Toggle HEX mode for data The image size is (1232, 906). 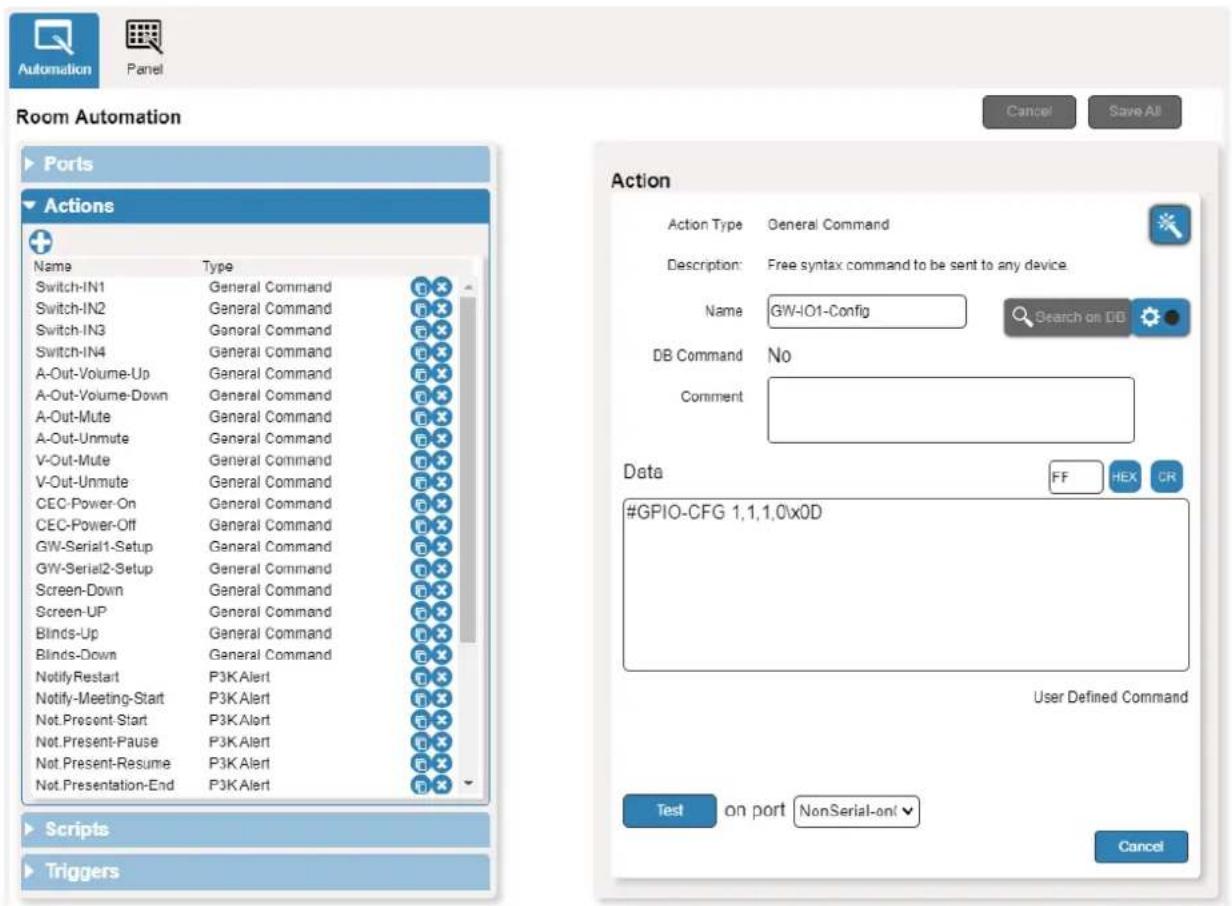[1124, 478]
